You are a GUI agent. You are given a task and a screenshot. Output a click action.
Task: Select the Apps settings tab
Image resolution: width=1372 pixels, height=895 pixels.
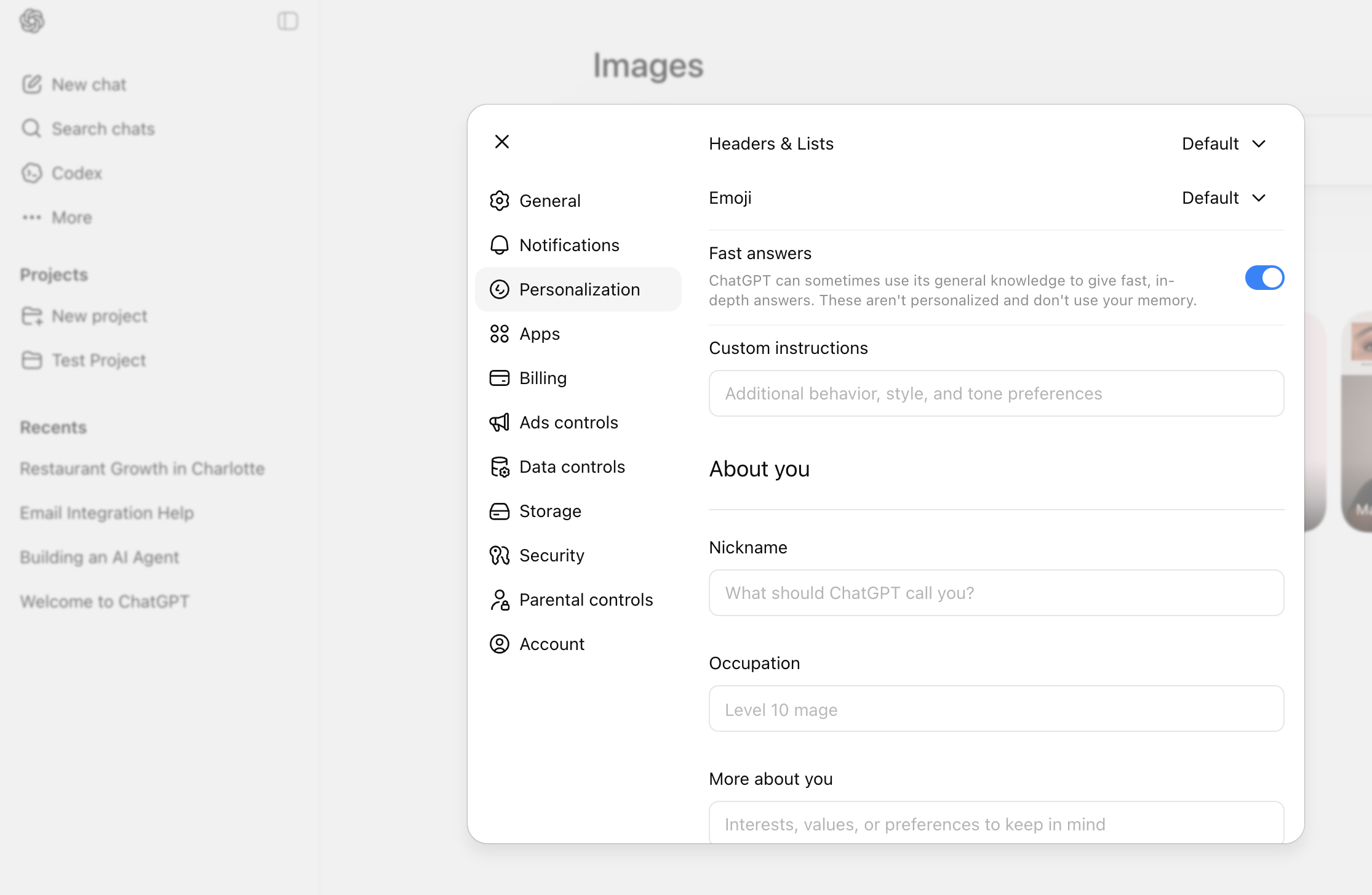tap(578, 334)
